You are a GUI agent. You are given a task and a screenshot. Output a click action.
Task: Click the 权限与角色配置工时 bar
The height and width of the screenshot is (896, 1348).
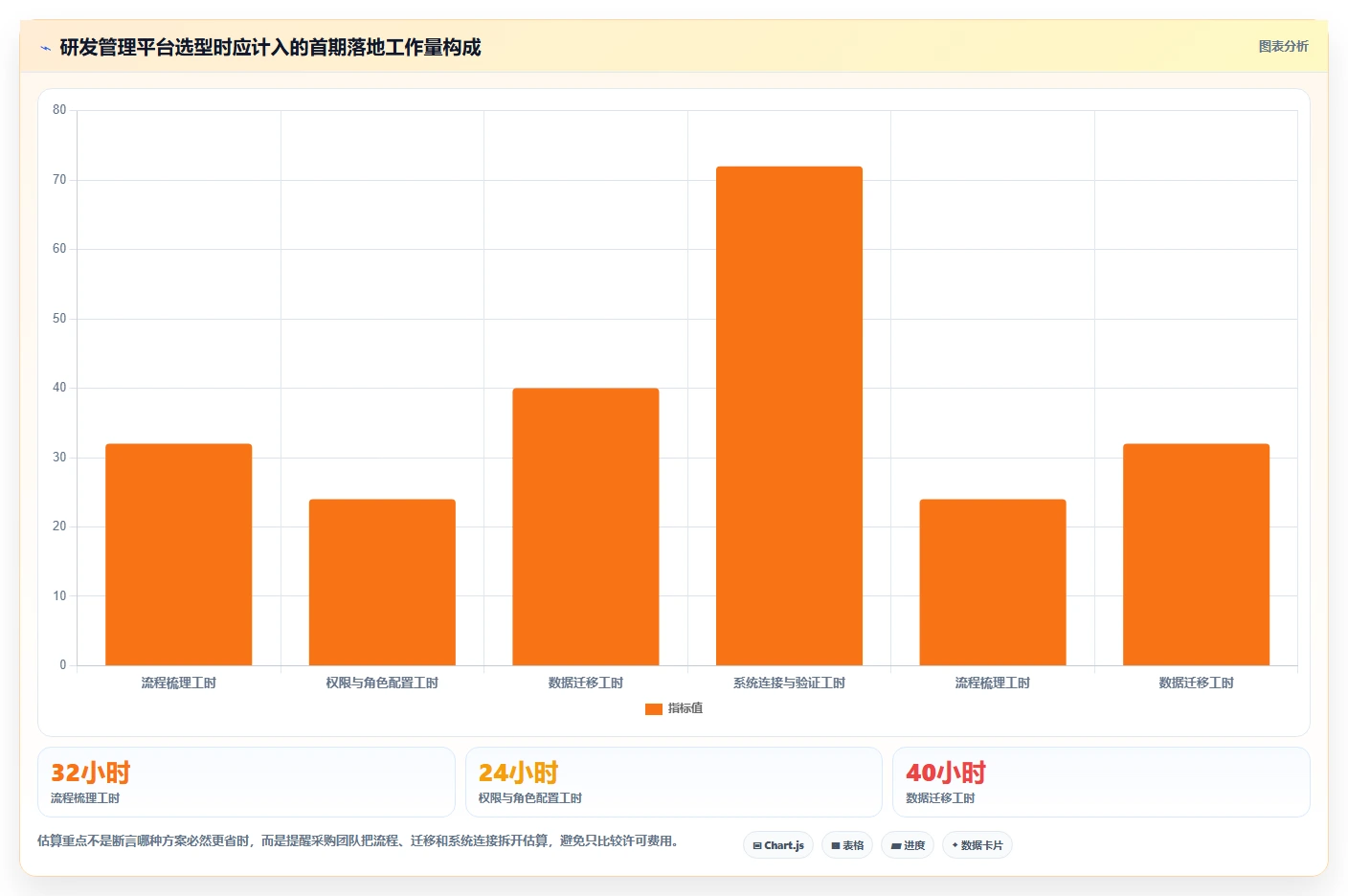(382, 582)
